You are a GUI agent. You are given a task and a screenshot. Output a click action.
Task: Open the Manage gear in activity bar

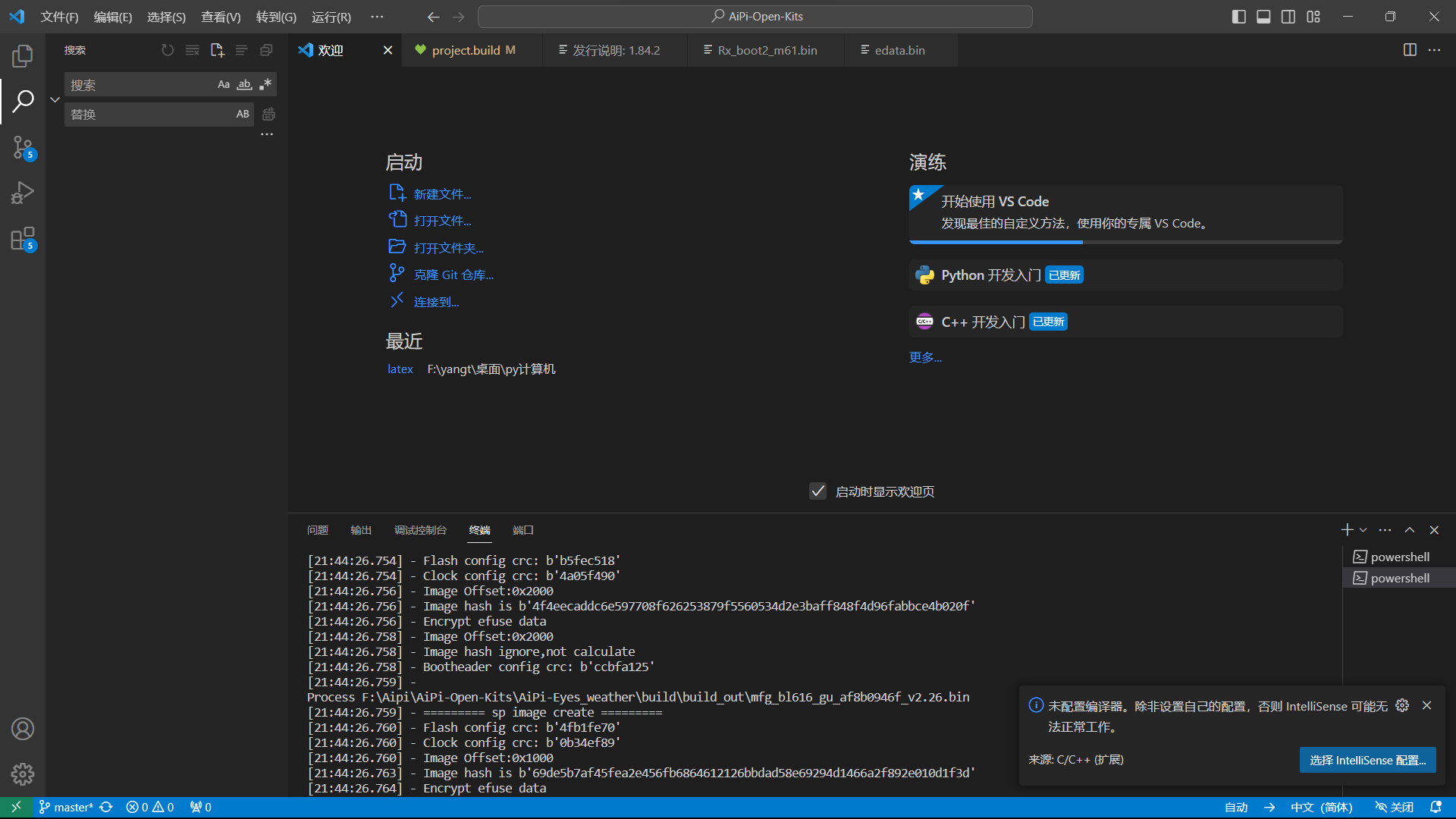pyautogui.click(x=23, y=774)
